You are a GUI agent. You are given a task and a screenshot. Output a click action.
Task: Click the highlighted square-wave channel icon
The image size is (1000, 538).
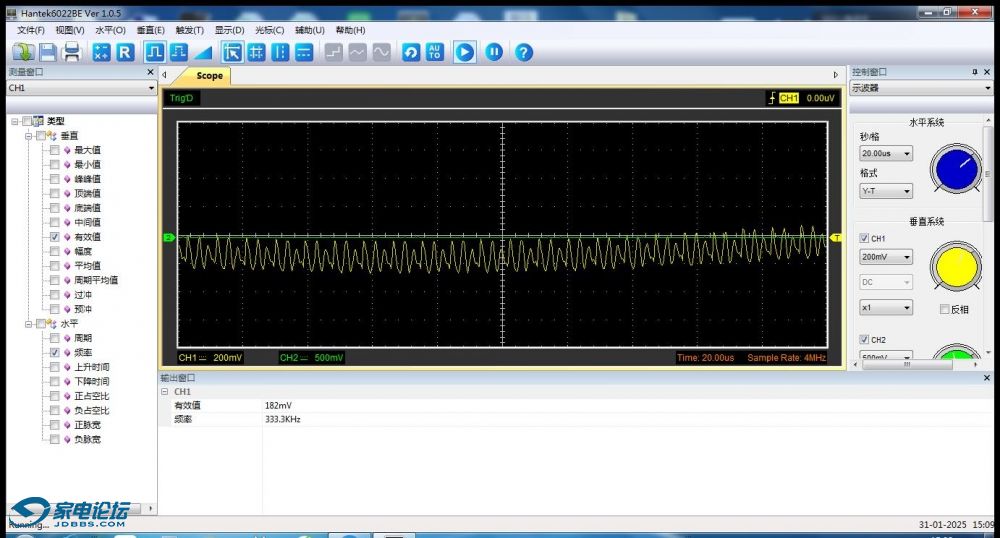154,52
